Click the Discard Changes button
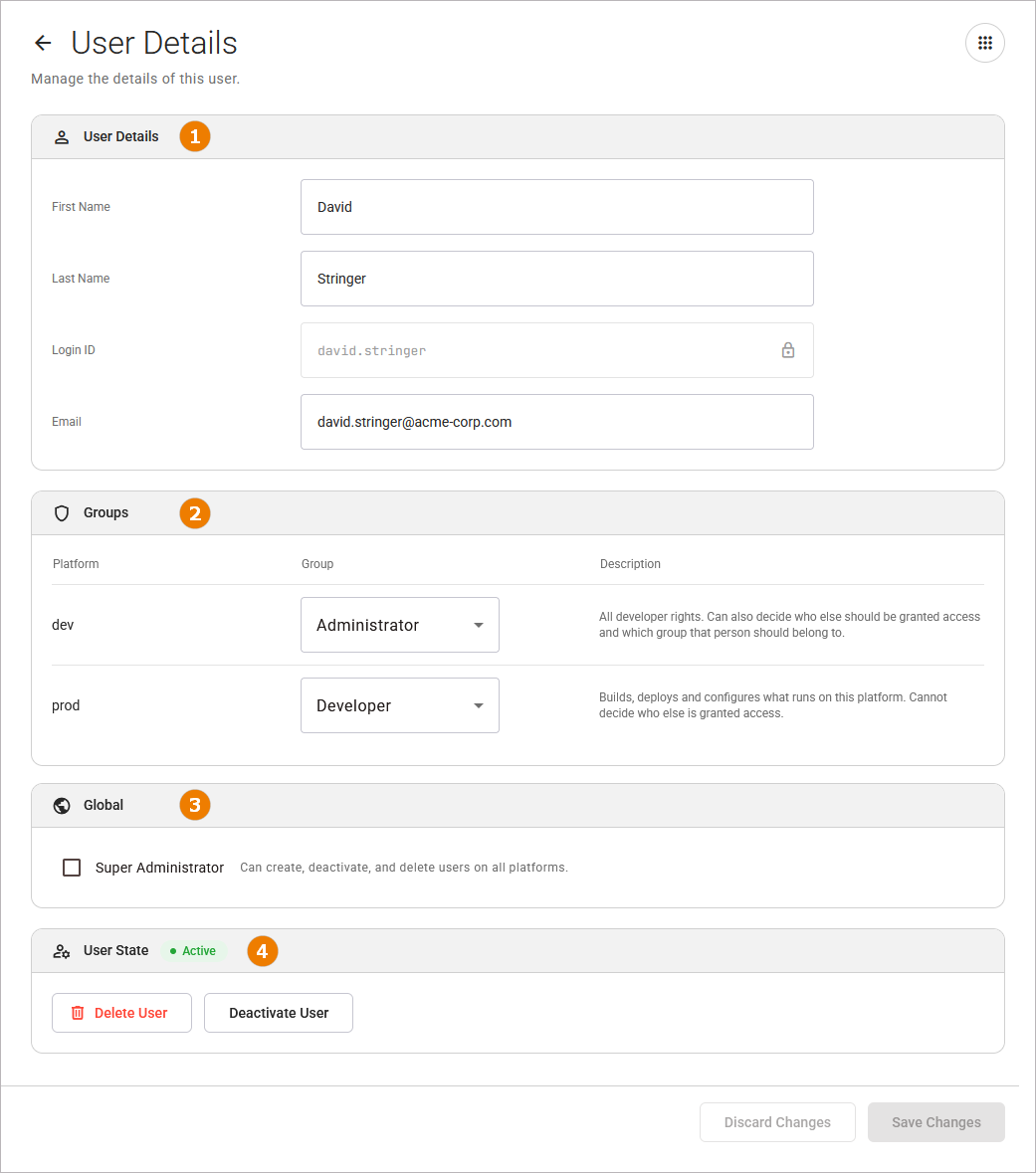This screenshot has height=1173, width=1036. (778, 1122)
